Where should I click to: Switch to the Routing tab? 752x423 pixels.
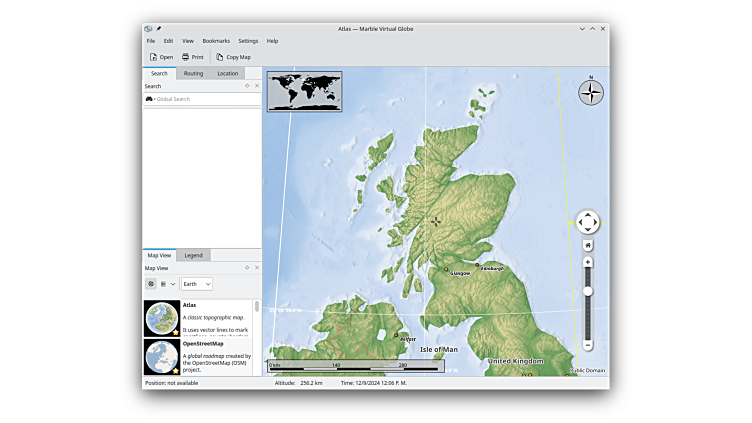(193, 73)
